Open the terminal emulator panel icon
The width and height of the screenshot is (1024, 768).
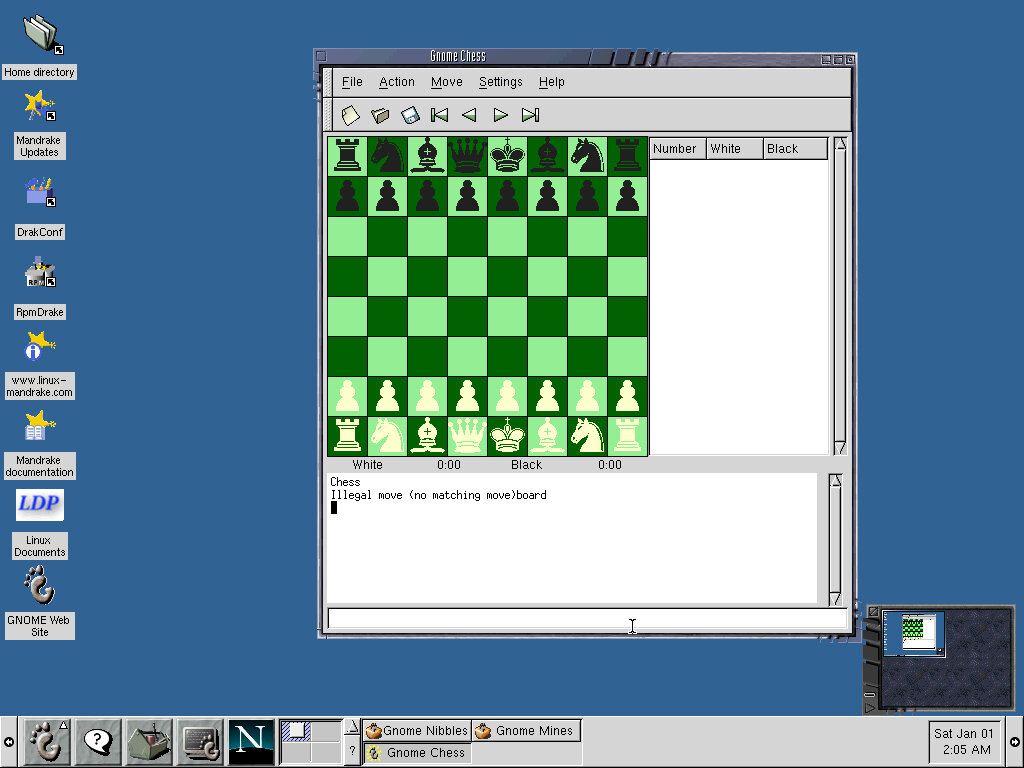click(200, 742)
